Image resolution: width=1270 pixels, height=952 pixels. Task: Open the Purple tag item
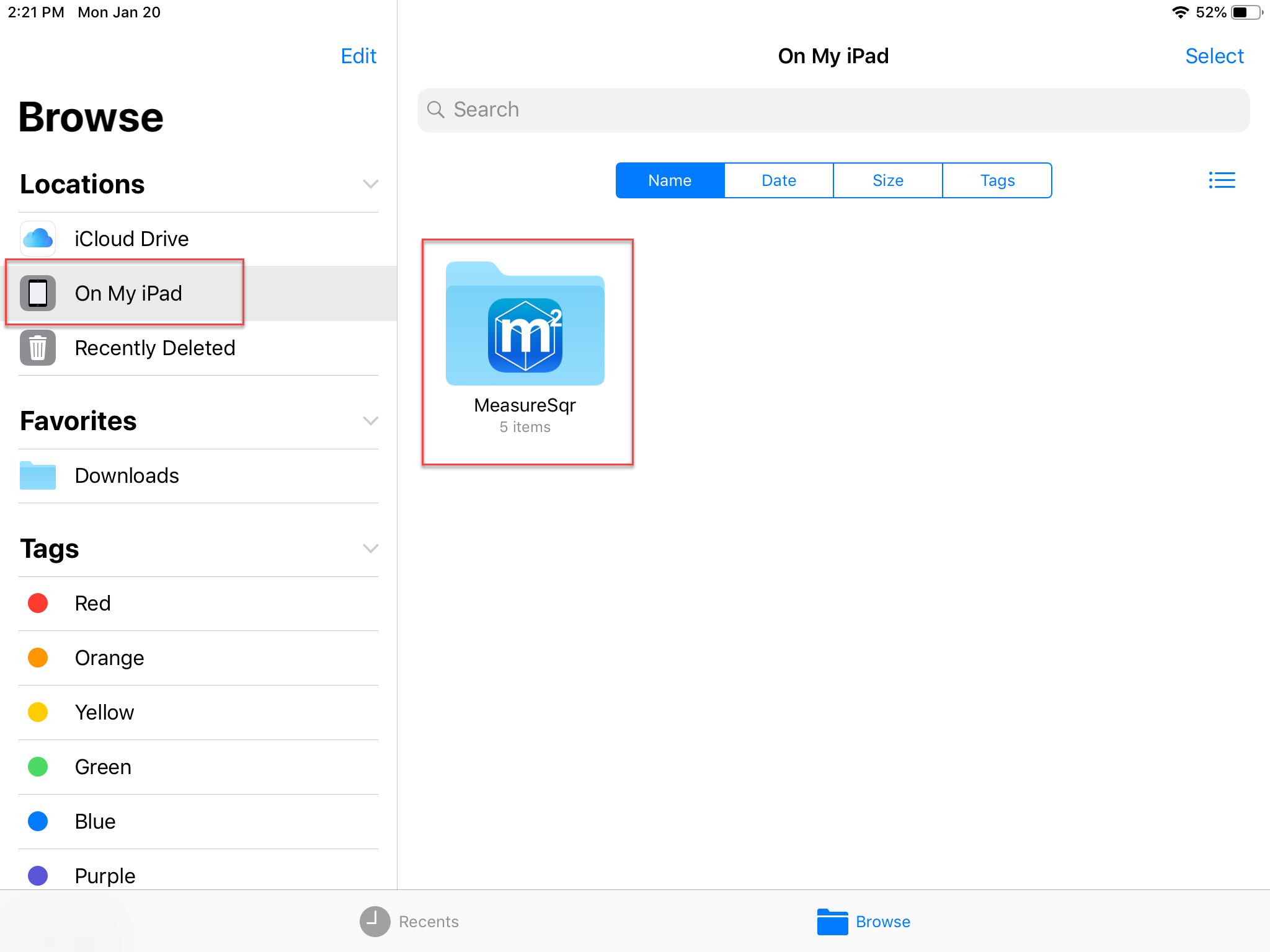(x=105, y=876)
